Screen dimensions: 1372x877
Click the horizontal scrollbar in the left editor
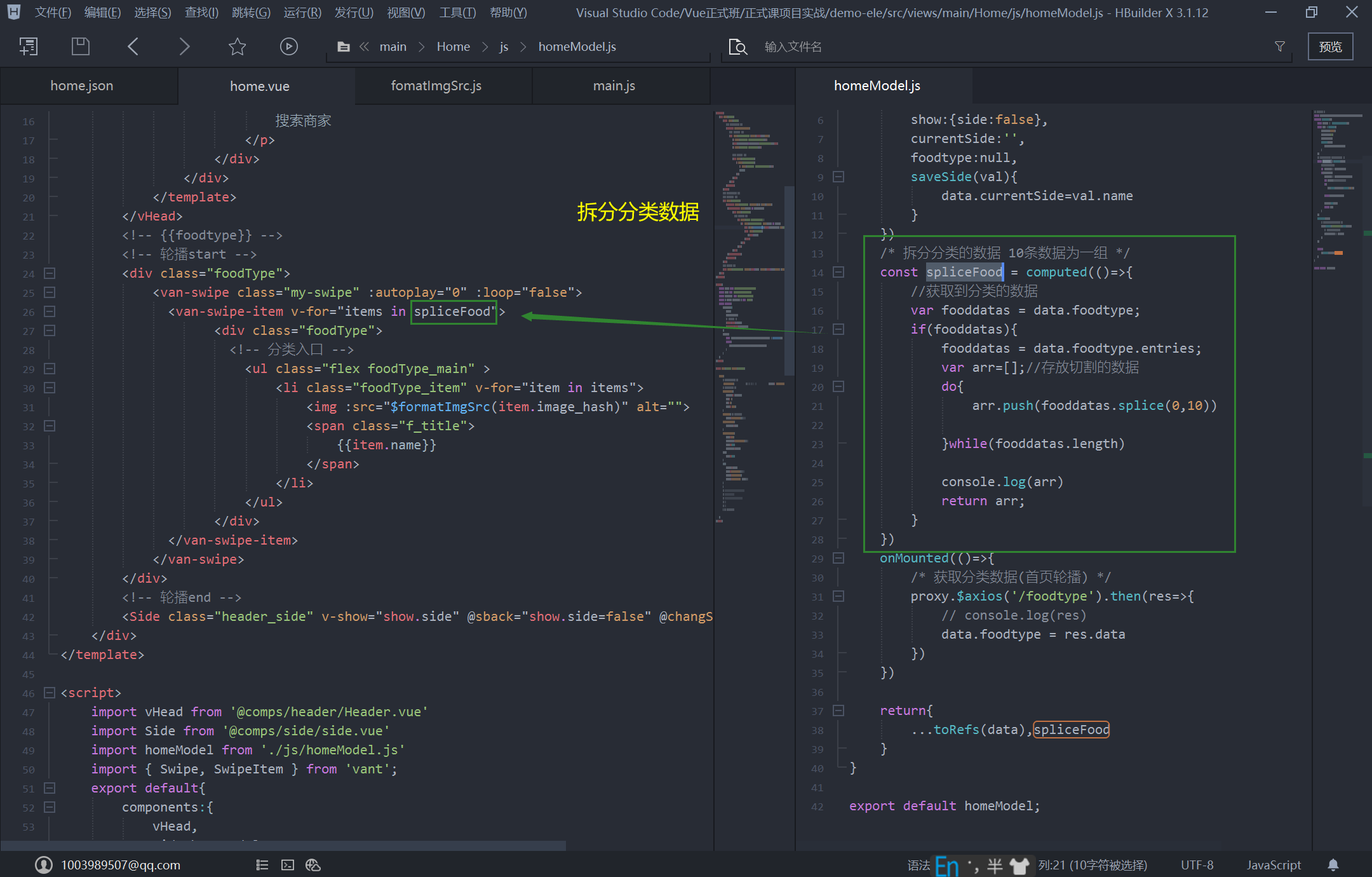[x=283, y=845]
